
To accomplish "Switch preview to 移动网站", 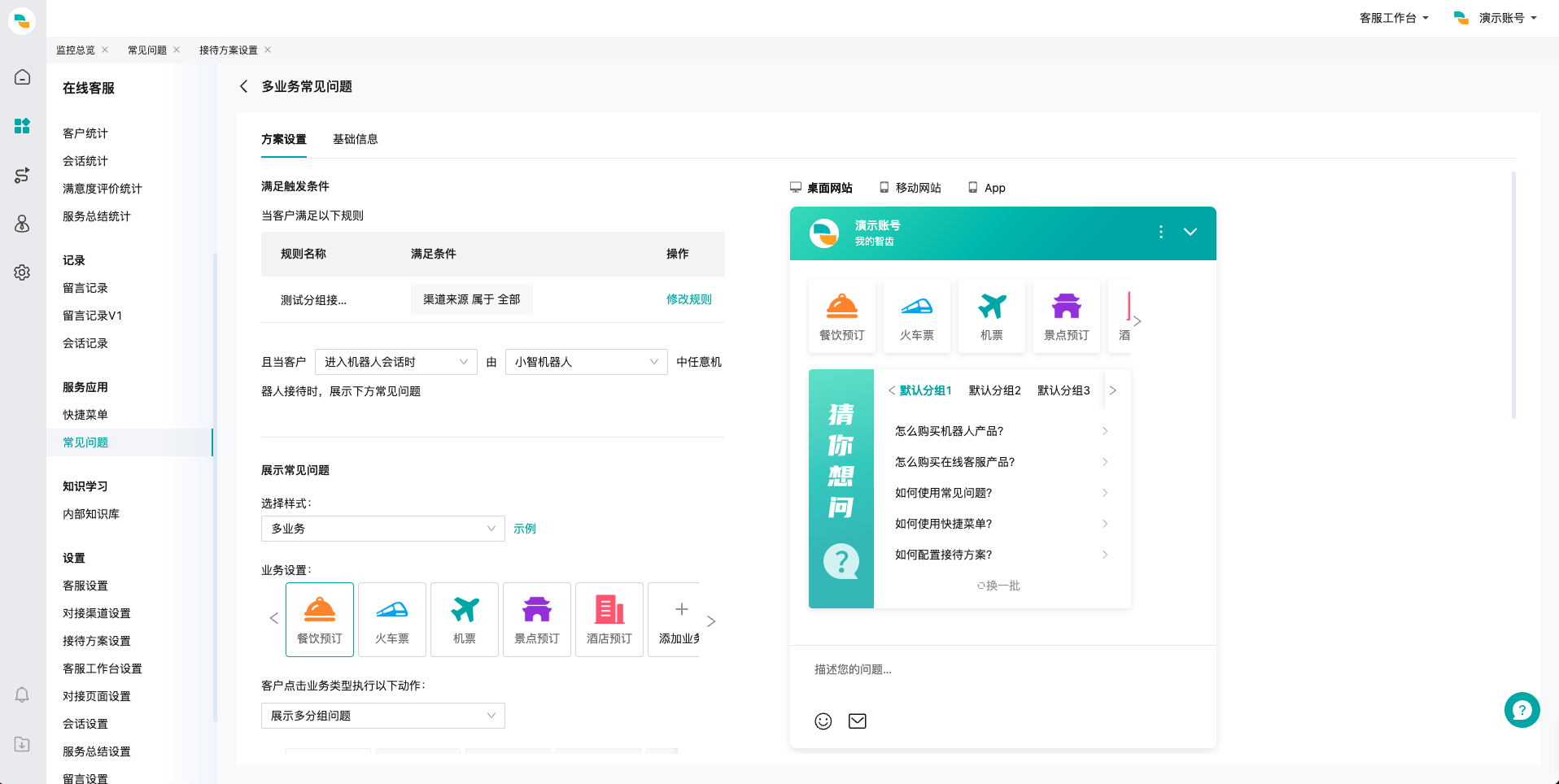I will click(910, 188).
